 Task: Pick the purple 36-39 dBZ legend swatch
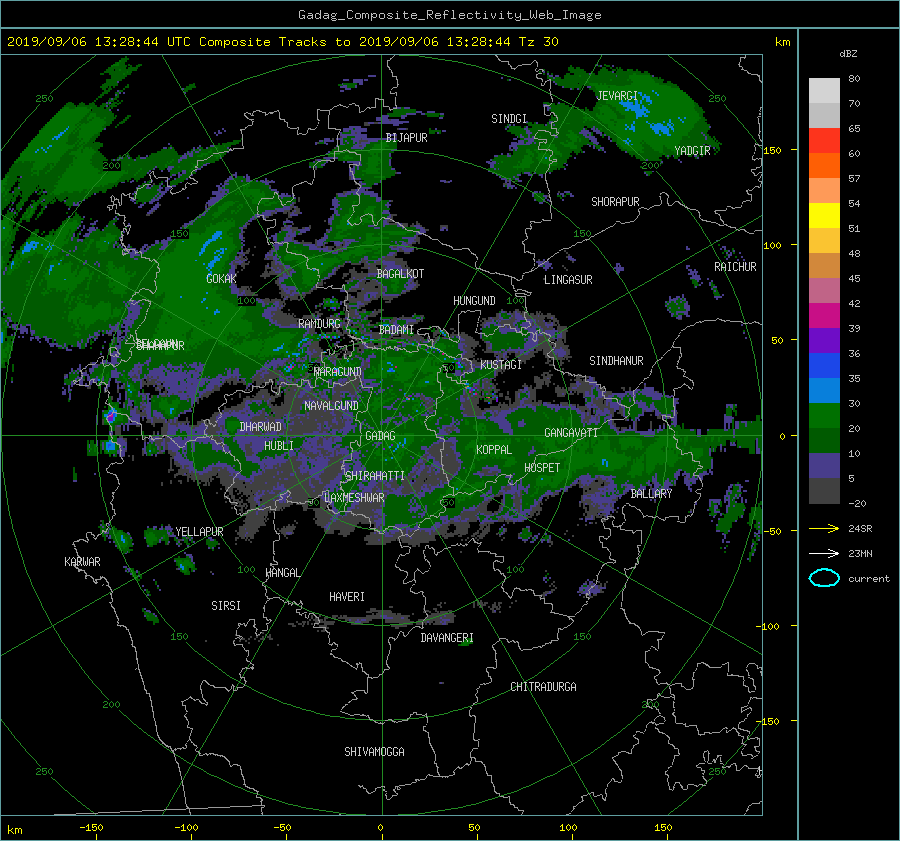coord(824,341)
